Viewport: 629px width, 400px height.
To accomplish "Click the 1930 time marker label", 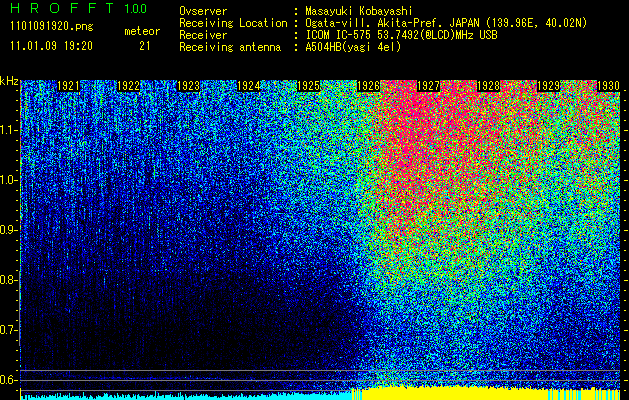I will point(609,86).
